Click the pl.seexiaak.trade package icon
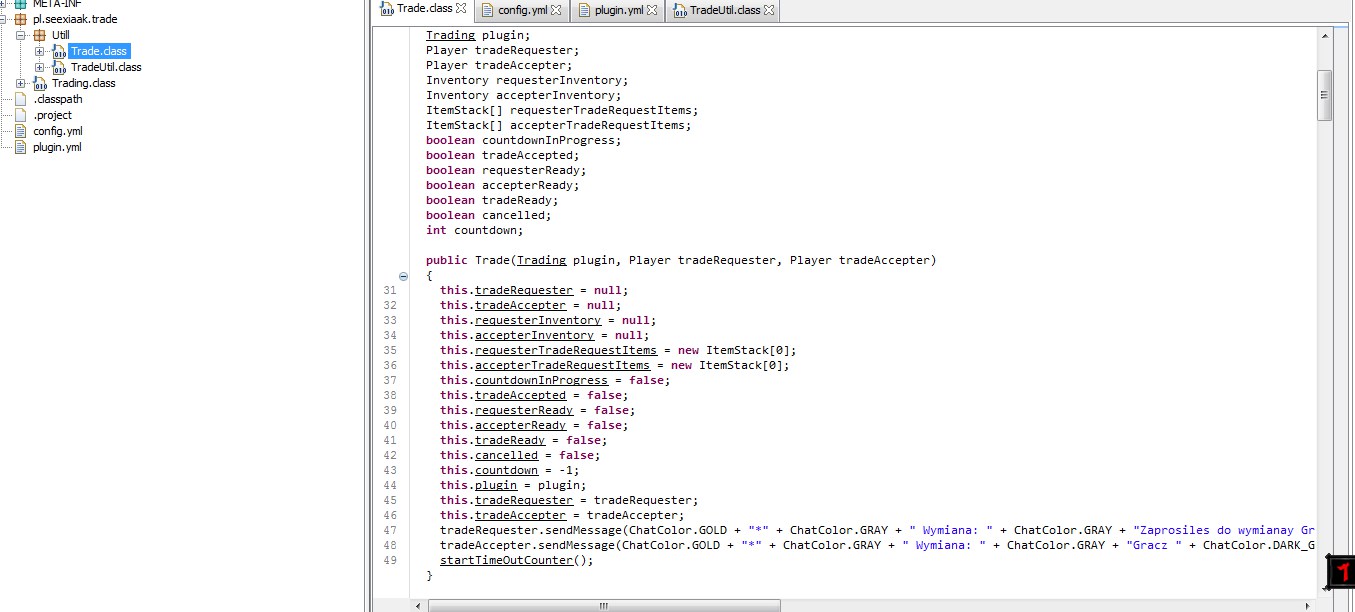Screen dimensions: 1355x612 pos(21,19)
